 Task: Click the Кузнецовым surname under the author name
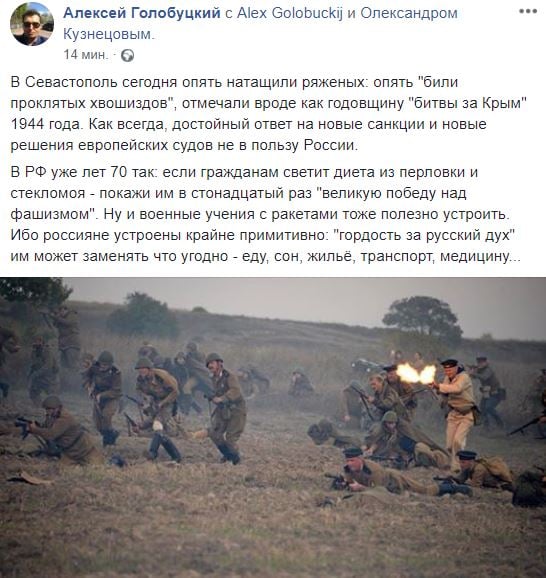click(109, 35)
